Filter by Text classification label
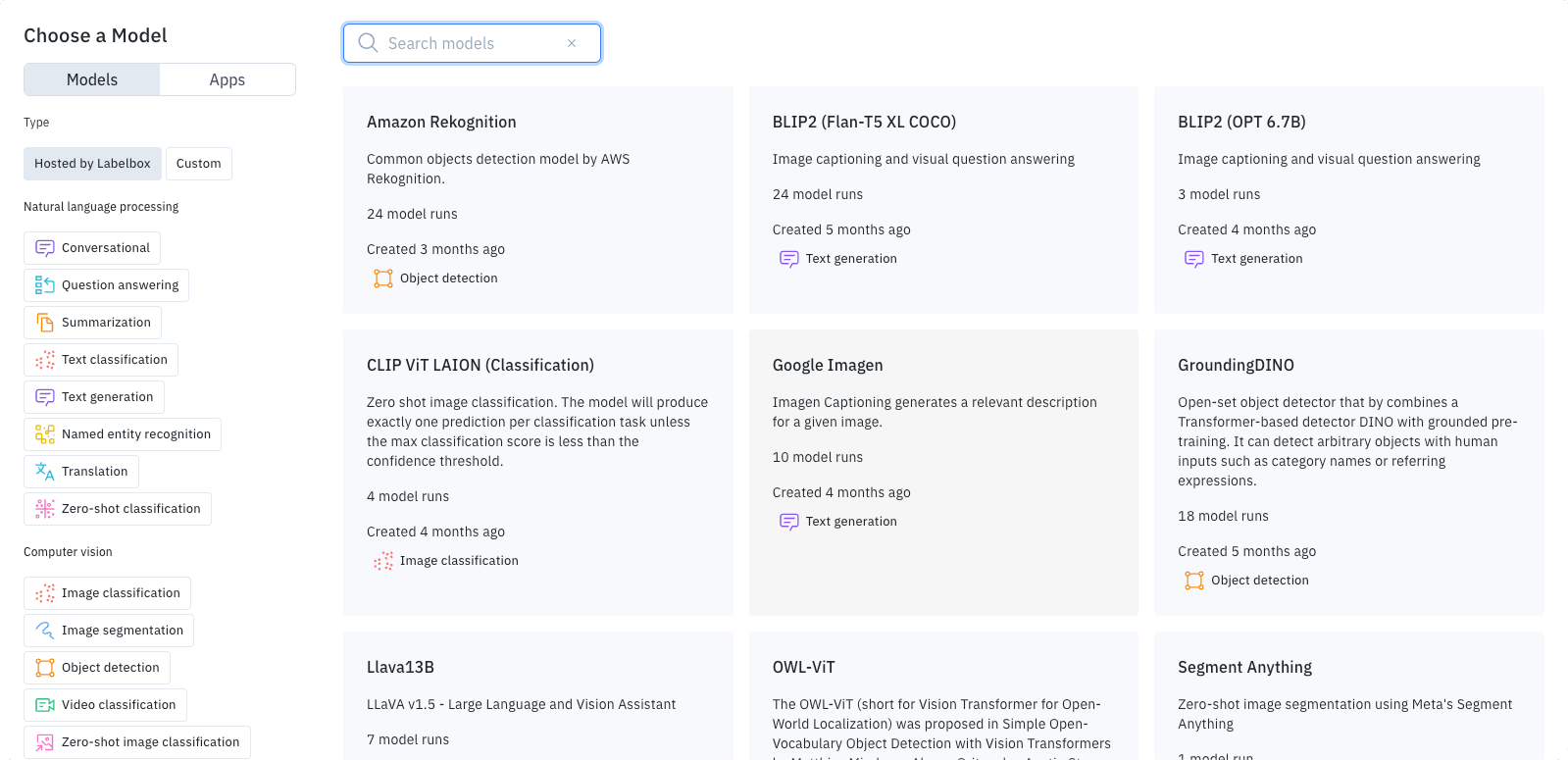 (115, 360)
